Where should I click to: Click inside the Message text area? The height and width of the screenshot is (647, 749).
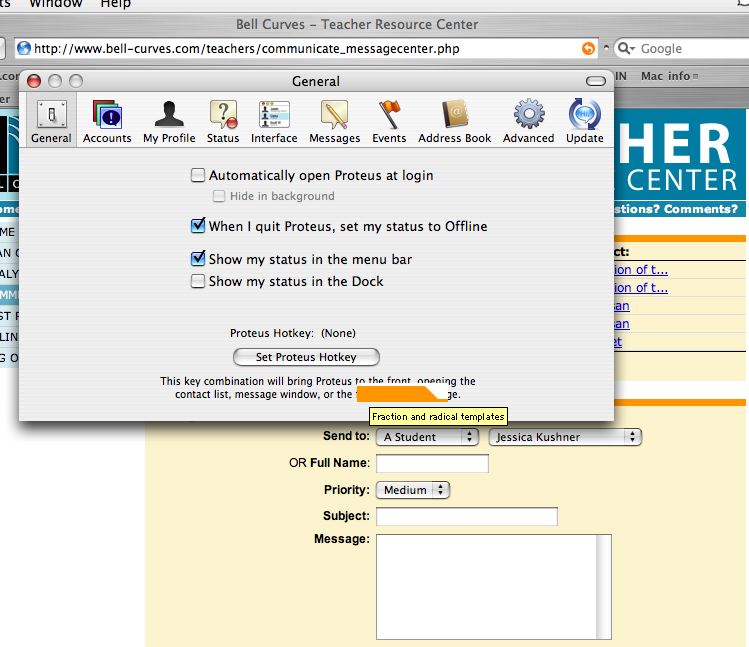tap(486, 587)
